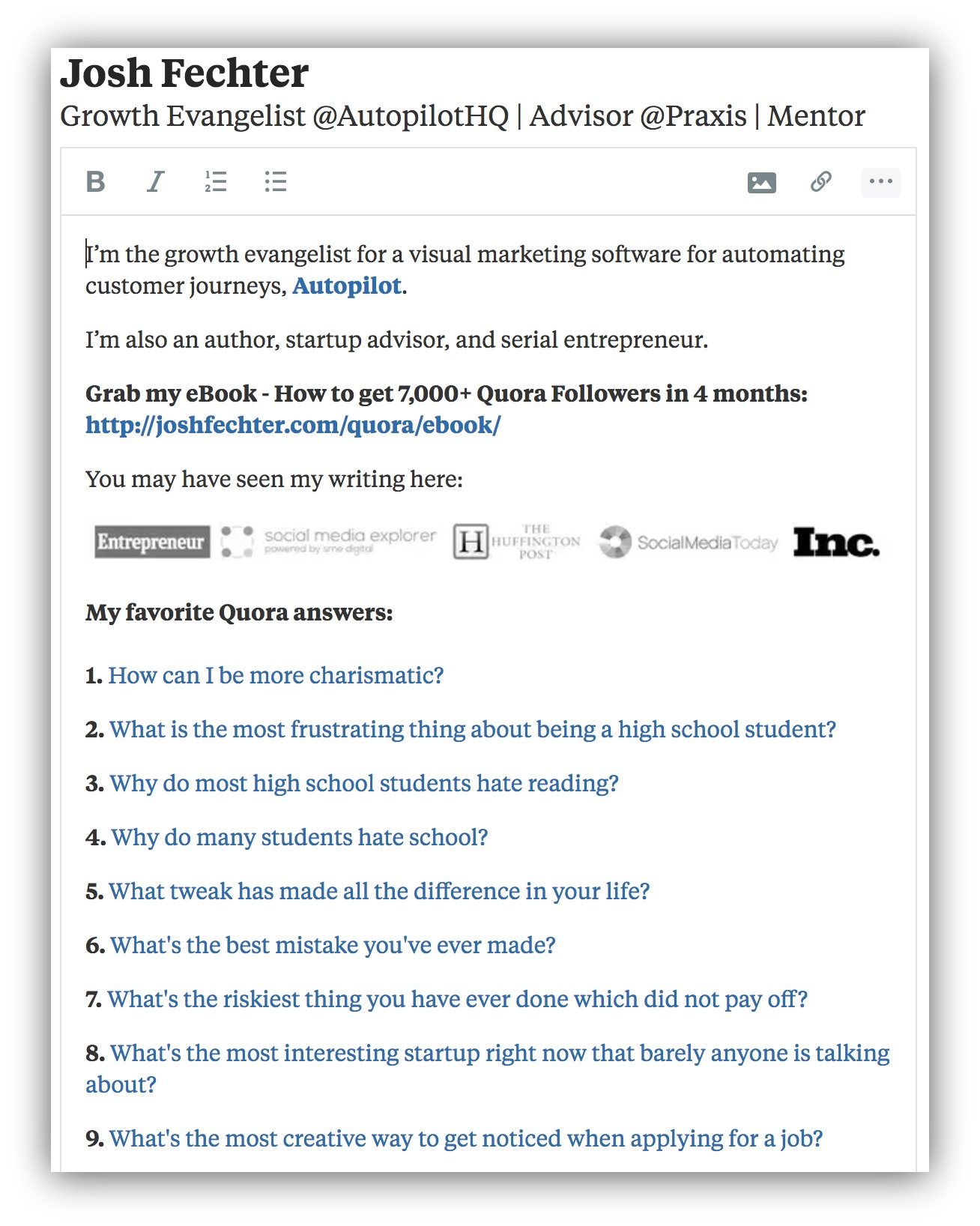Toggle italic formatting in the editor toolbar
Viewport: 980px width, 1226px height.
155,181
